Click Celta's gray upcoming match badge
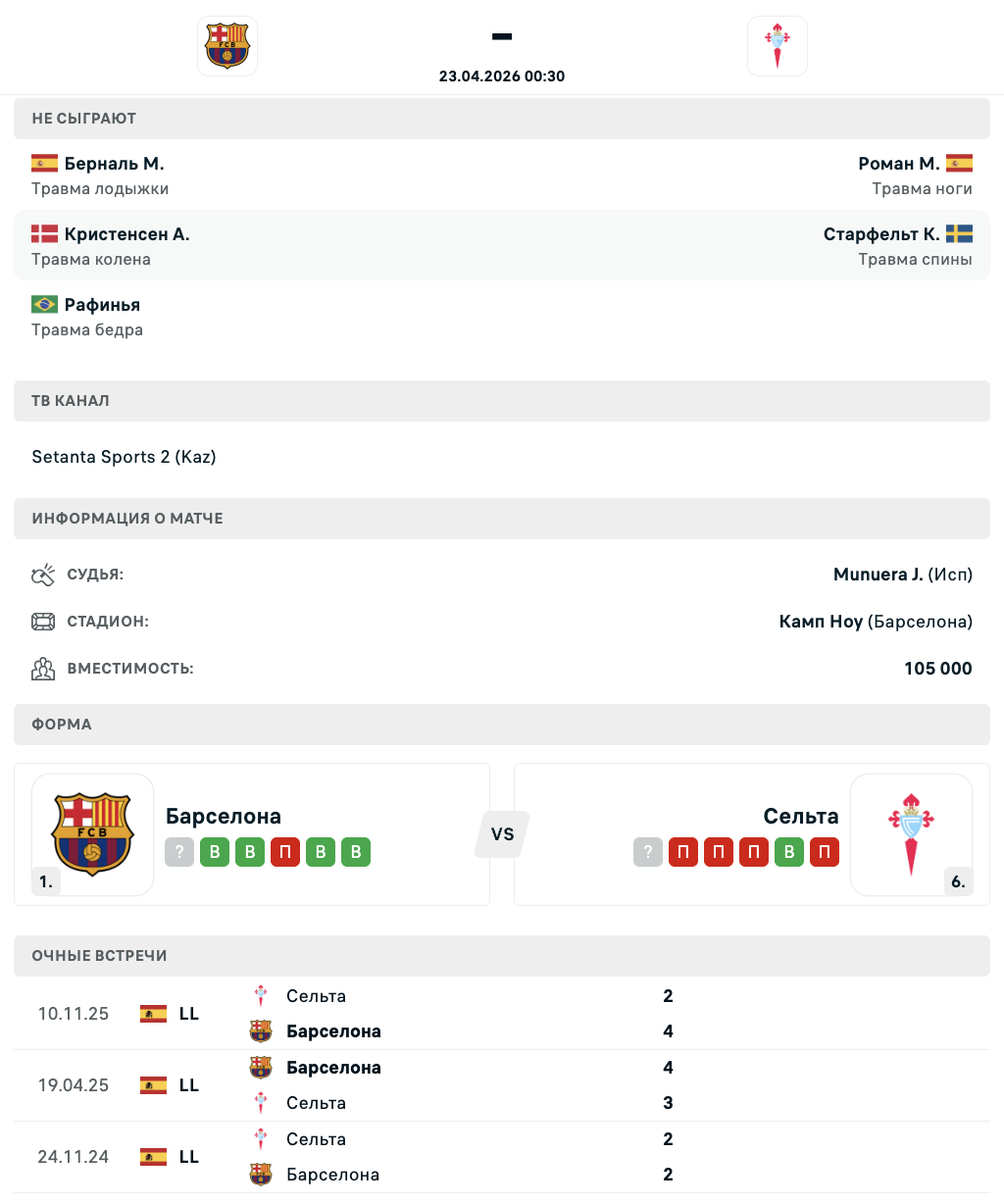The width and height of the screenshot is (1004, 1204). (x=648, y=852)
